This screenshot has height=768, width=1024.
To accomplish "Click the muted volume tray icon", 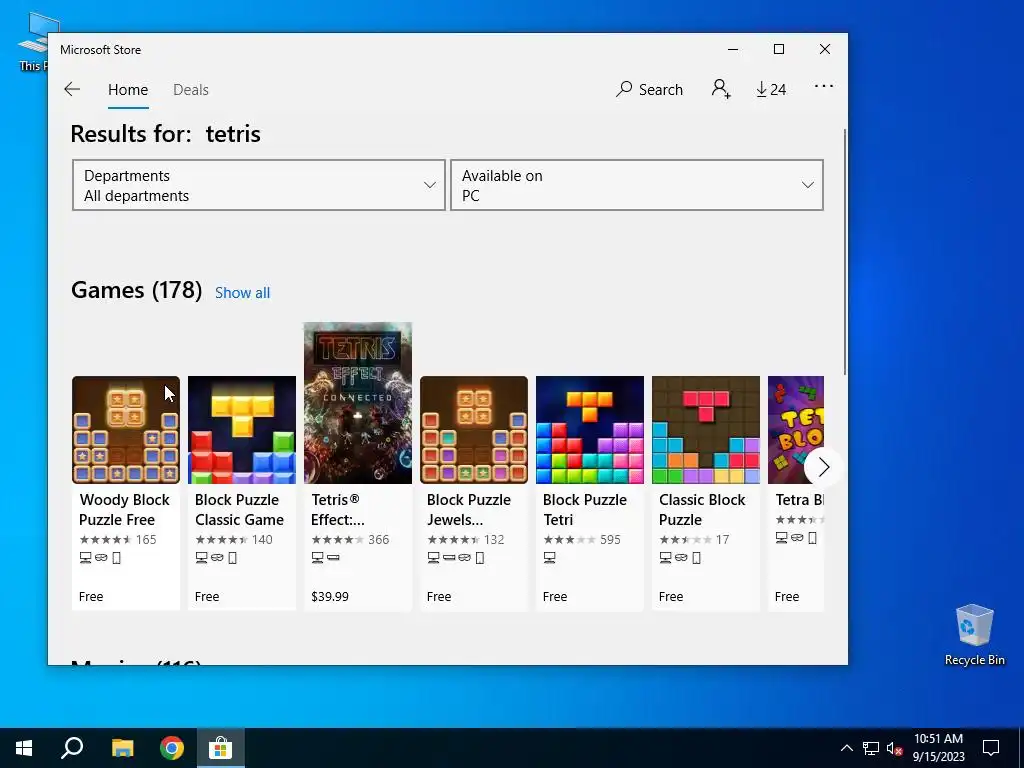I will pyautogui.click(x=894, y=748).
